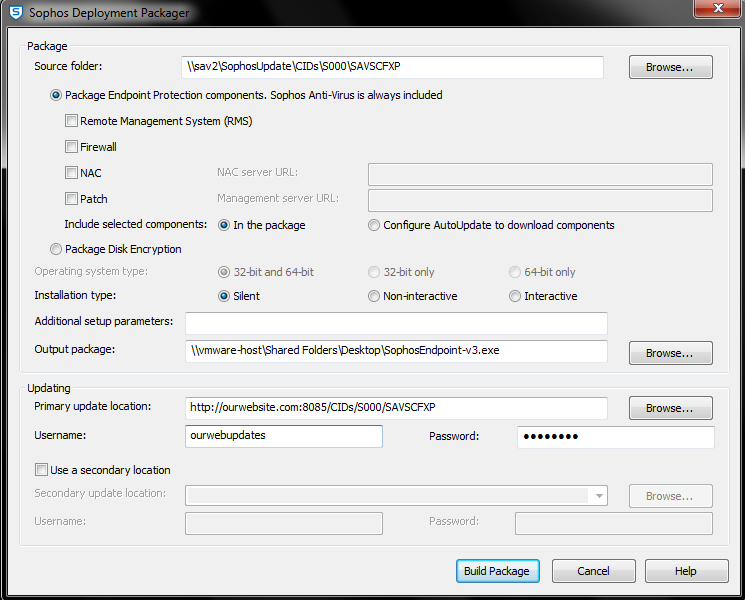This screenshot has height=600, width=745.
Task: Click the Additional setup parameters field
Action: [x=396, y=324]
